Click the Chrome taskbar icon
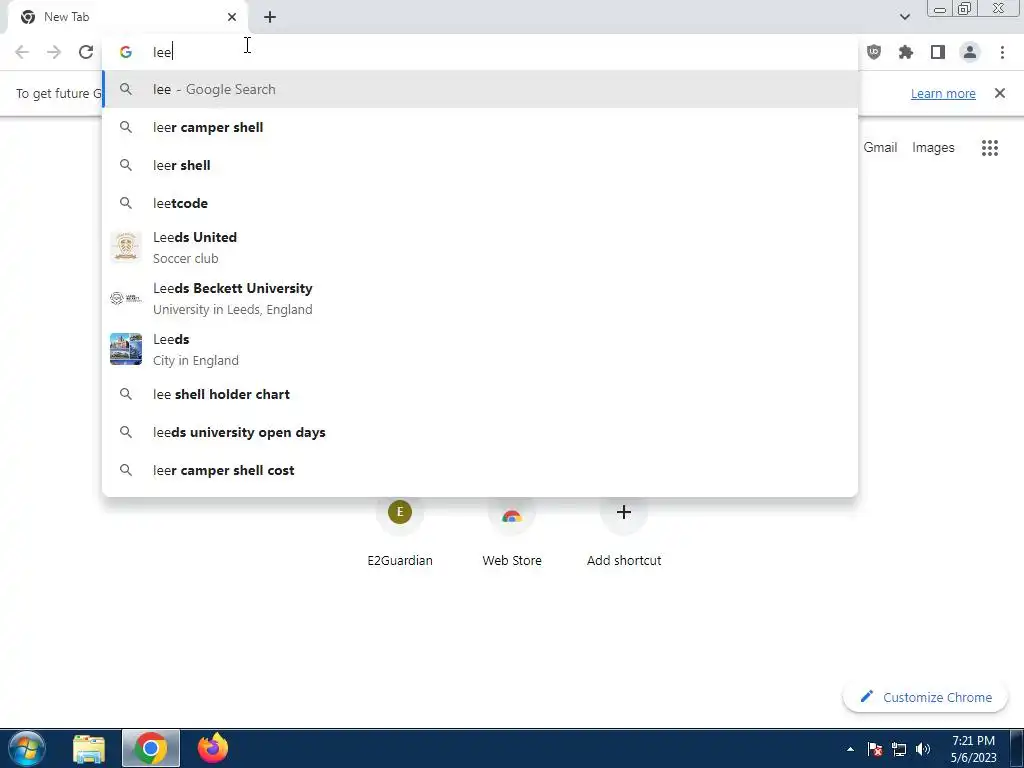1024x768 pixels. click(151, 748)
